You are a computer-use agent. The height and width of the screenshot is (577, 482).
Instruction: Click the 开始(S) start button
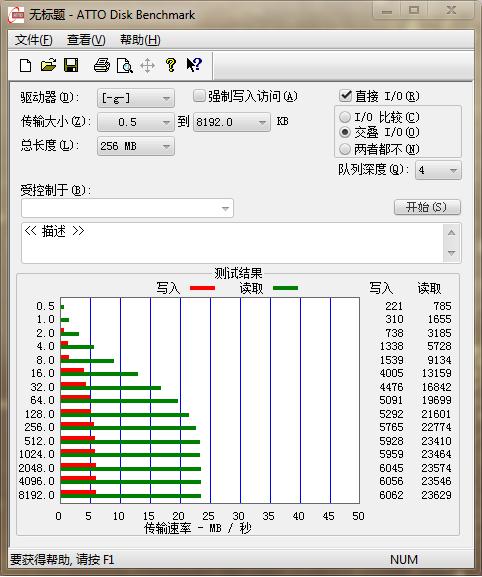coord(427,207)
